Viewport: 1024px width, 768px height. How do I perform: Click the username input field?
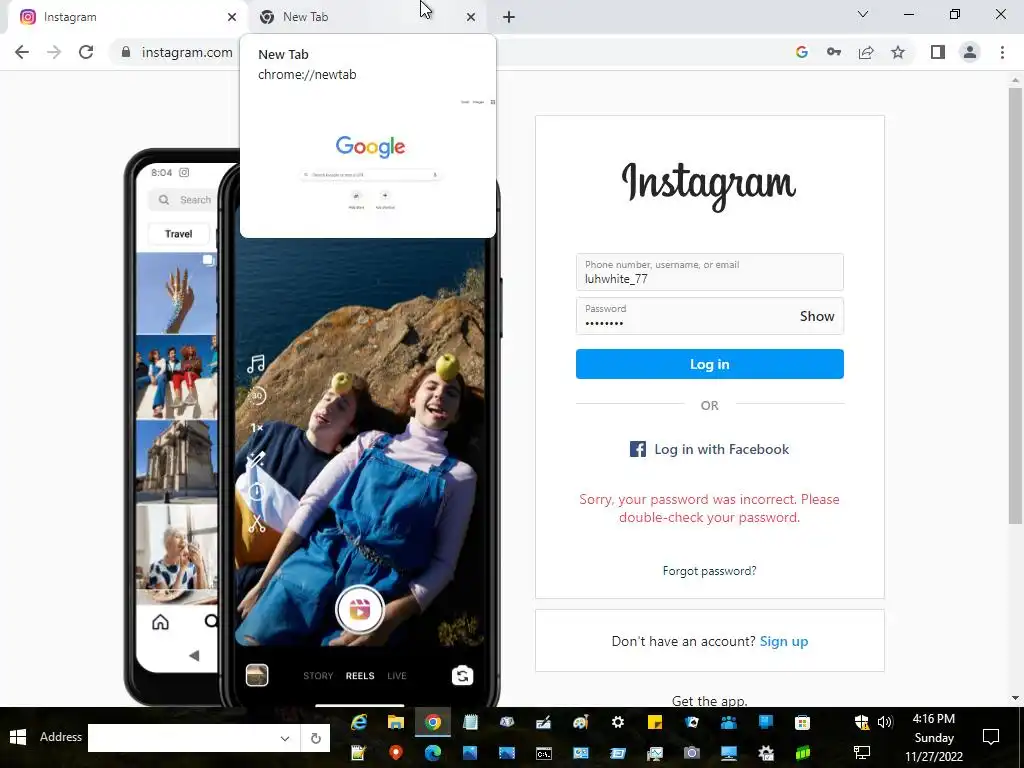710,272
